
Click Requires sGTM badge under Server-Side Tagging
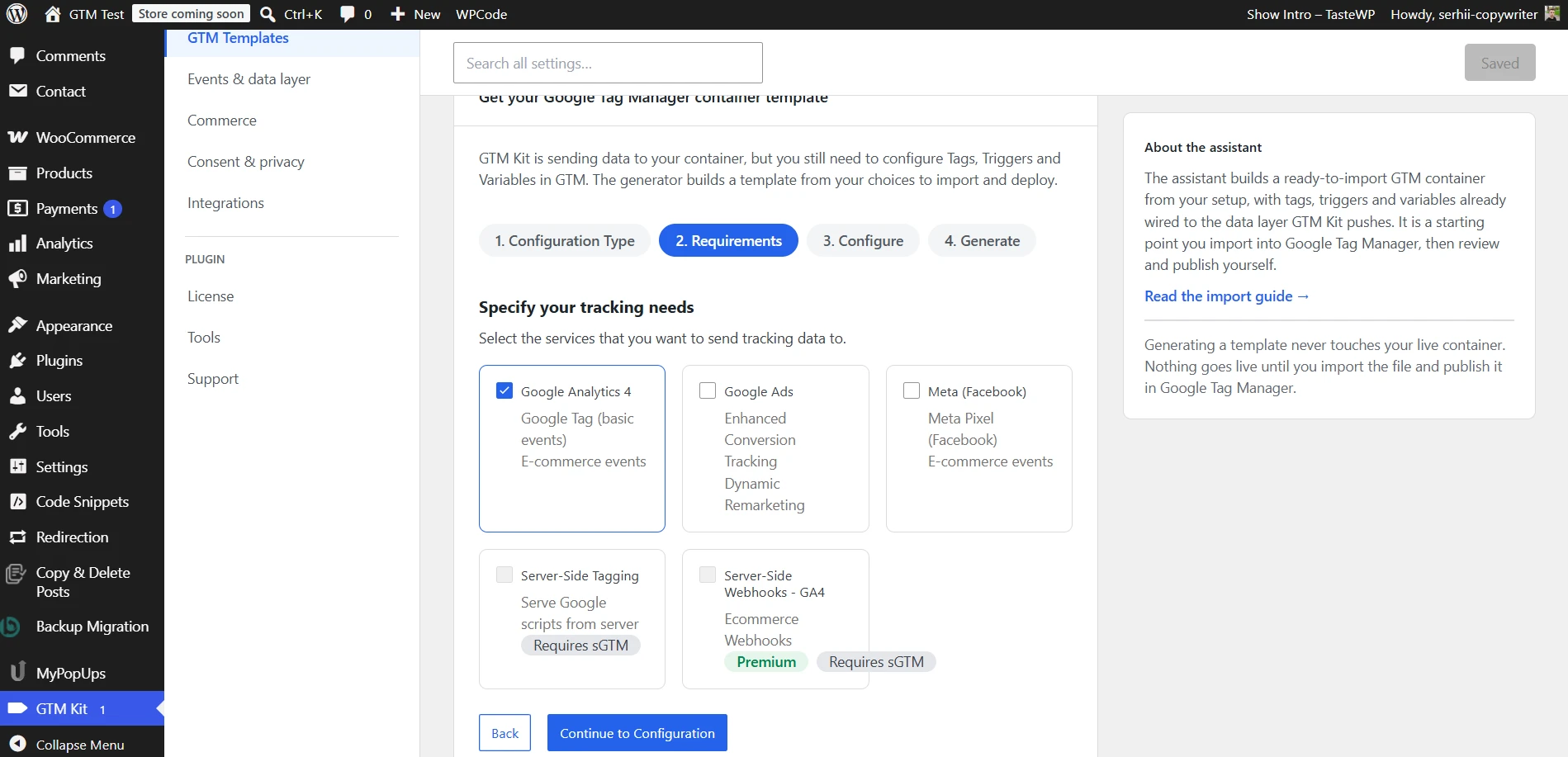pyautogui.click(x=580, y=646)
